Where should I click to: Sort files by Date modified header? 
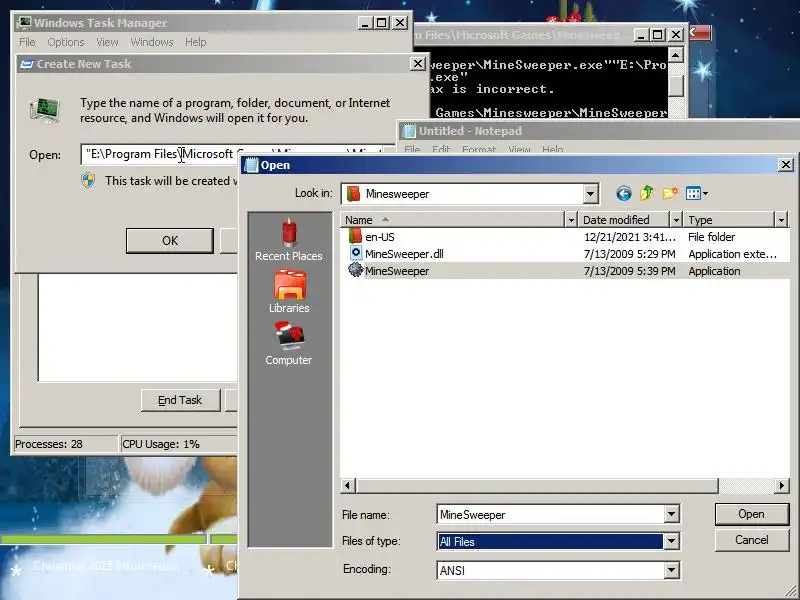tap(625, 220)
